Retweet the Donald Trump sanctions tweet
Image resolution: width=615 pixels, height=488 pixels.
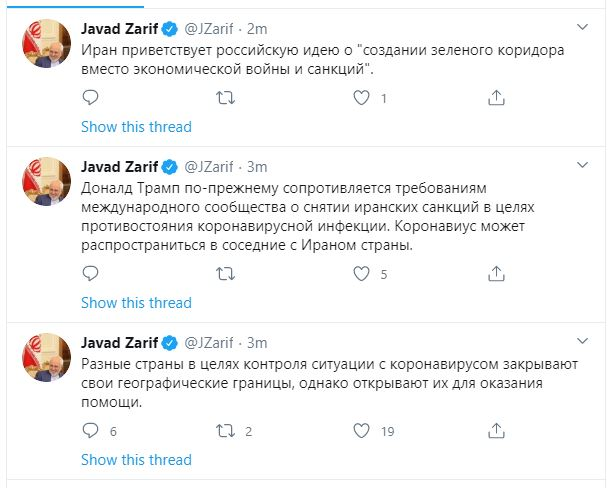coord(226,273)
